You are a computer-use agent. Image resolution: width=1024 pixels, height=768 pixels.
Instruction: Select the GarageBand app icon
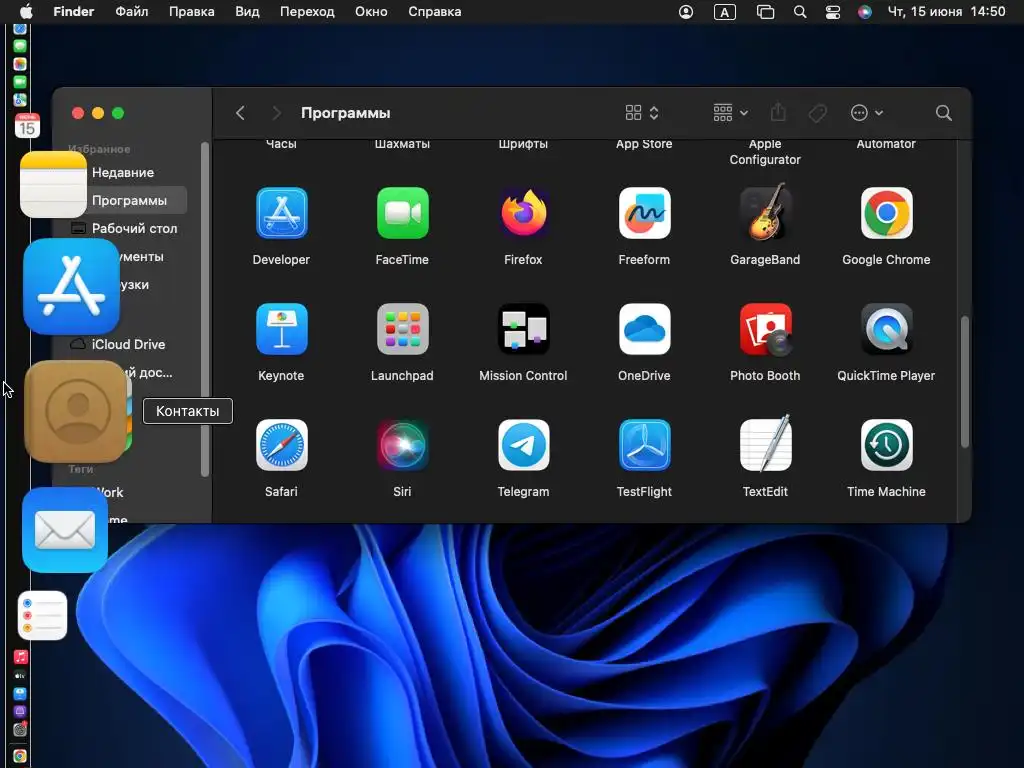(x=765, y=212)
